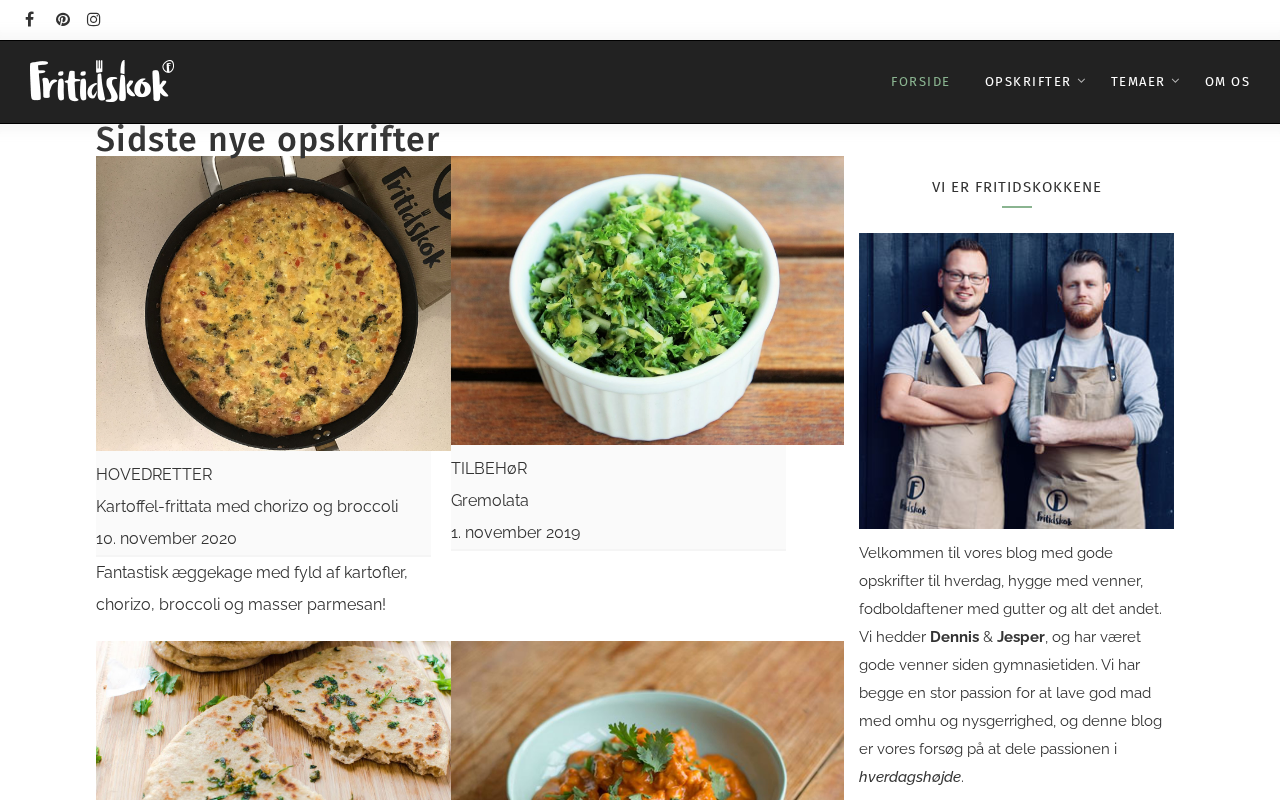Open the Om os menu item
Image resolution: width=1280 pixels, height=800 pixels.
1227,82
